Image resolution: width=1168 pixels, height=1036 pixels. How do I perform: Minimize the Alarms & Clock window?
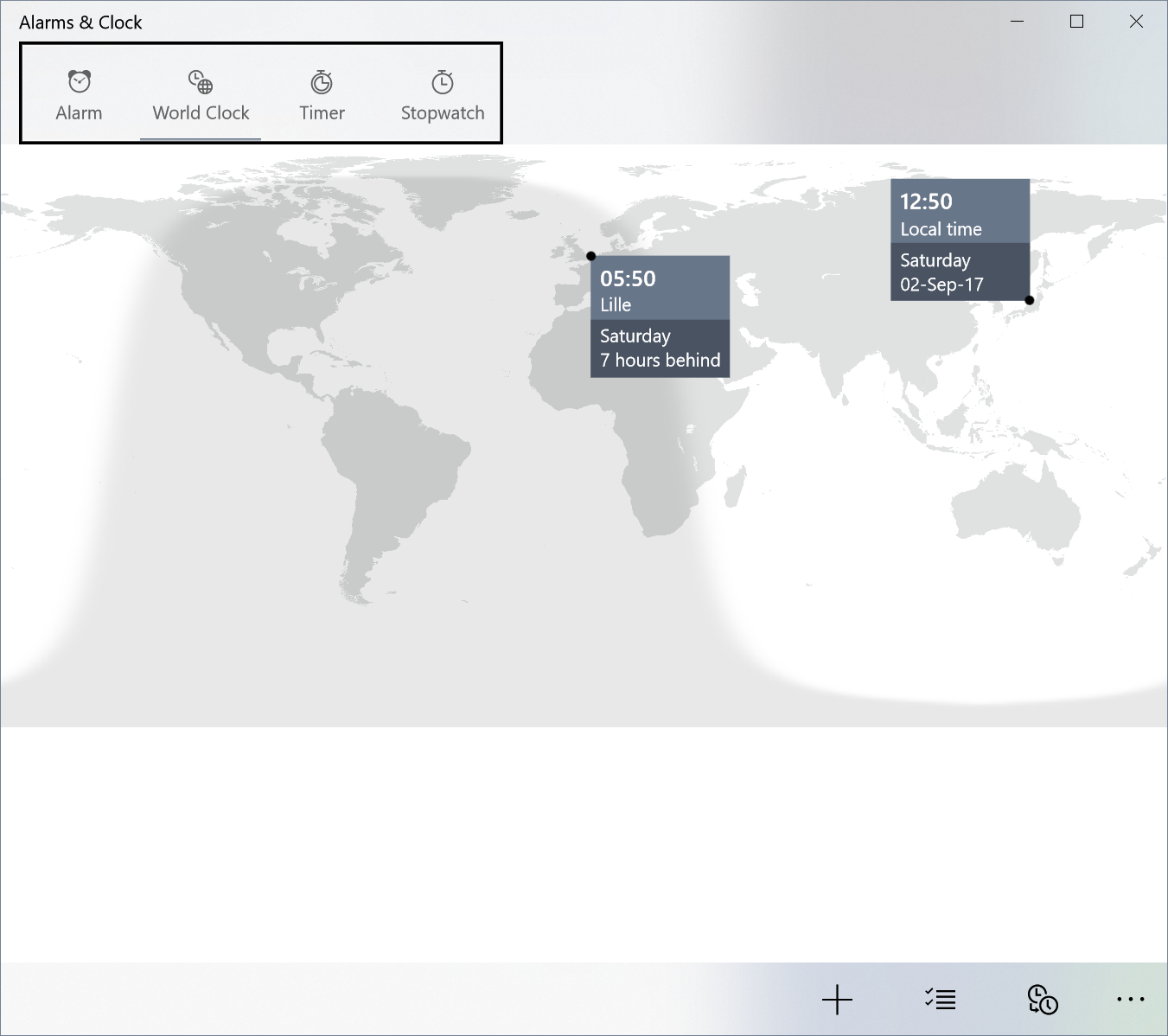[1018, 22]
